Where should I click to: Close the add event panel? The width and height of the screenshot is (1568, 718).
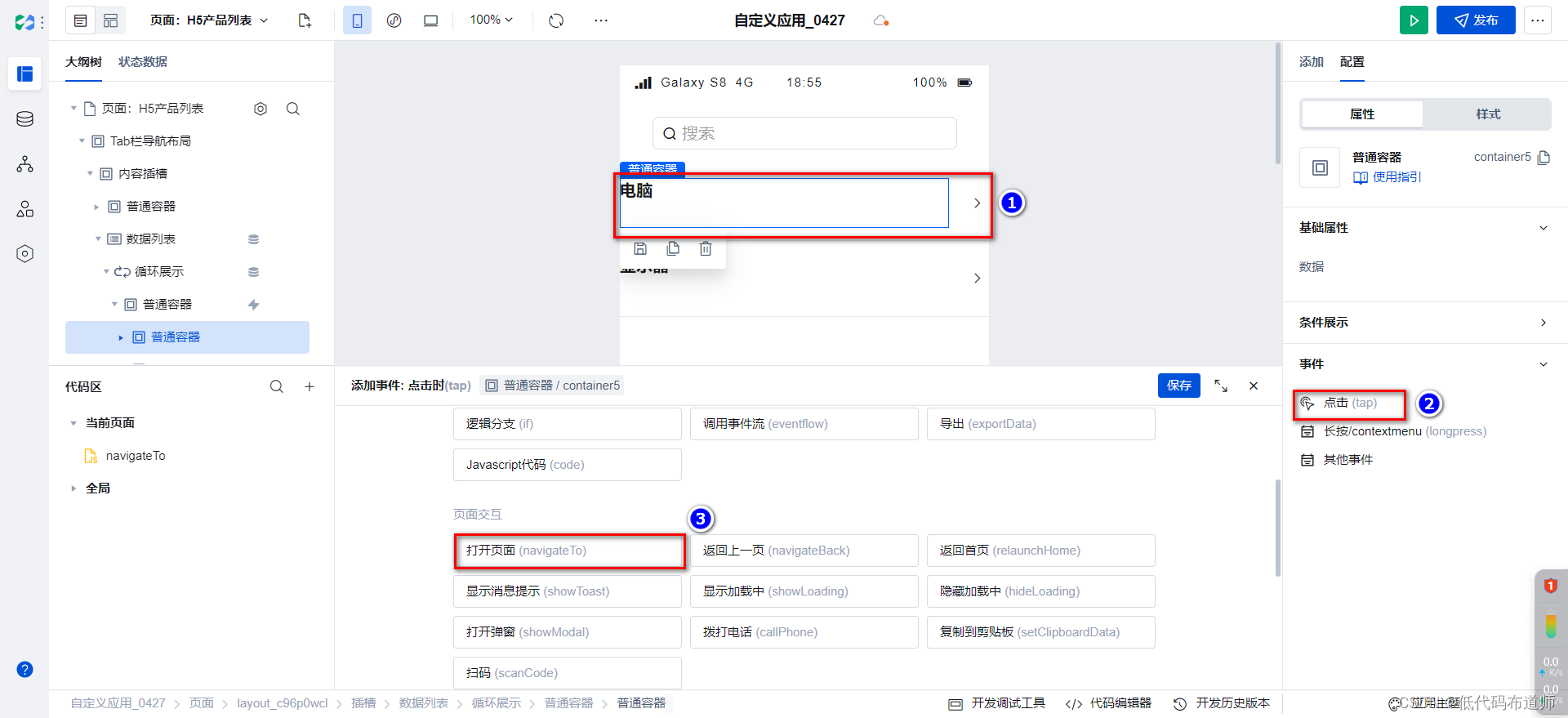coord(1254,386)
